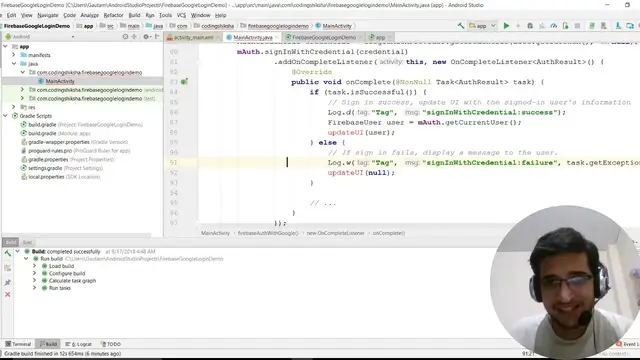Open proguard-rules.pro file
640x360 pixels.
pos(76,151)
